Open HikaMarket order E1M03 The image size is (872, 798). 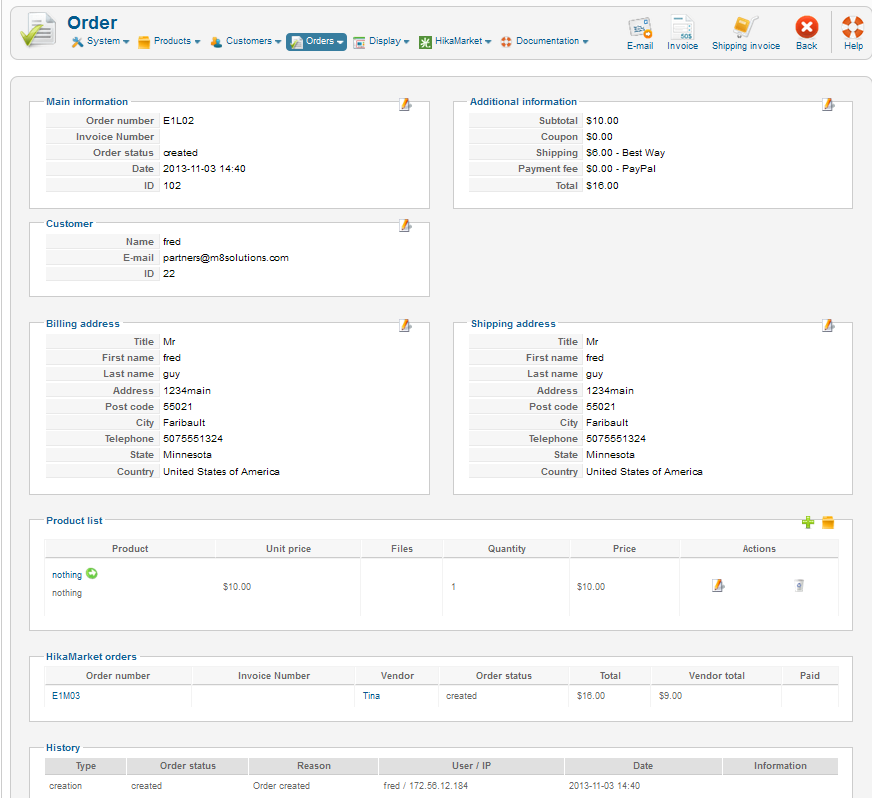point(66,696)
